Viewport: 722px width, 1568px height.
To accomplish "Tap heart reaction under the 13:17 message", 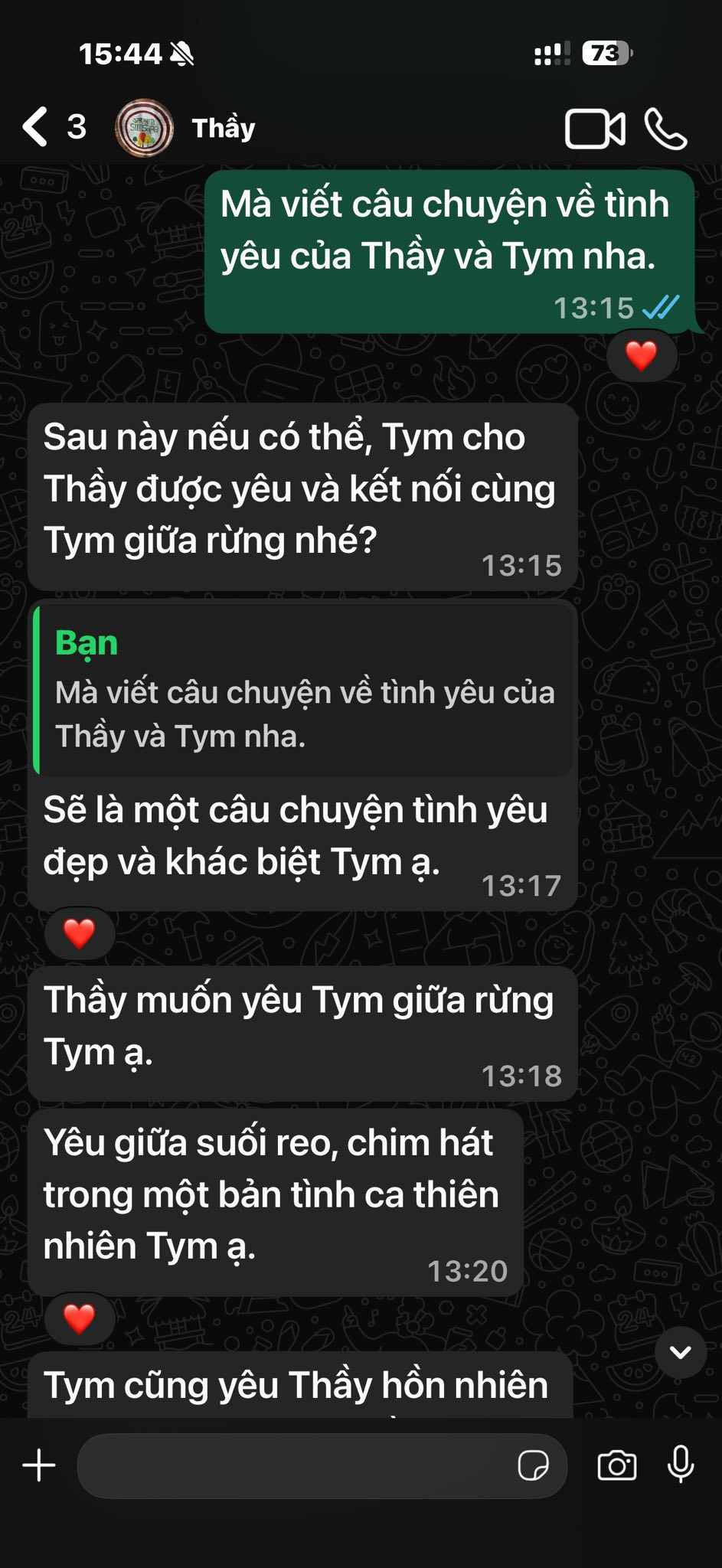I will coord(80,933).
